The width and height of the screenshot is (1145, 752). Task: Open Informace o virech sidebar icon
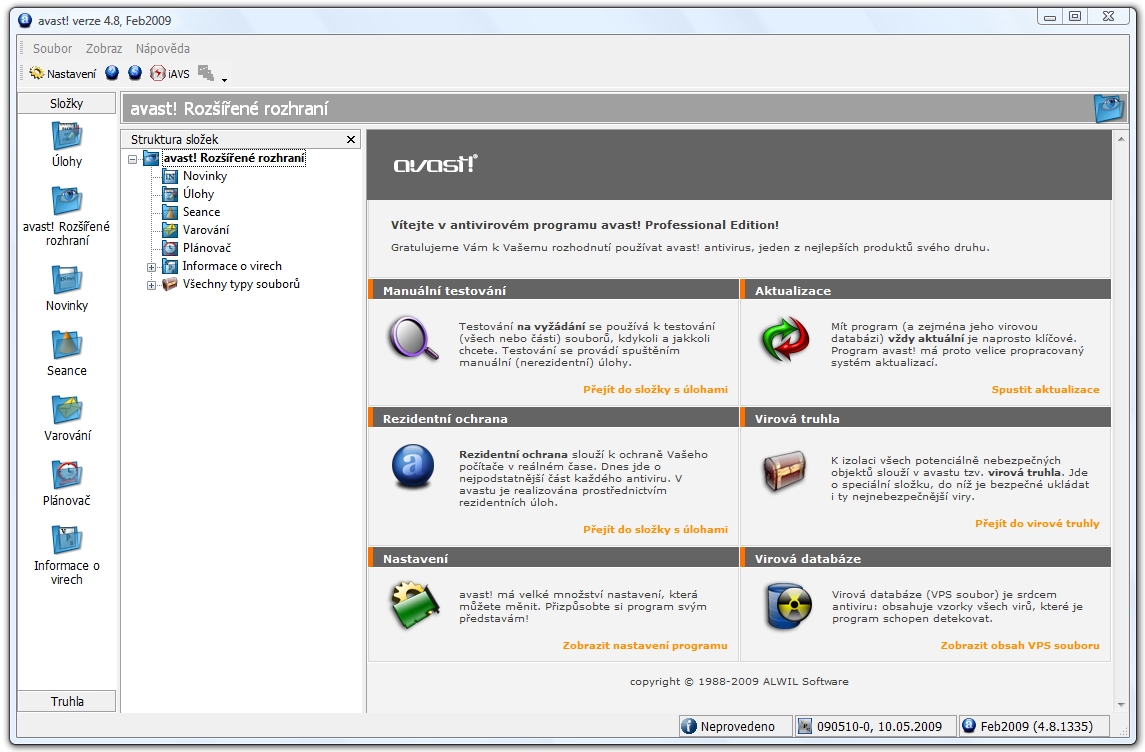point(66,555)
